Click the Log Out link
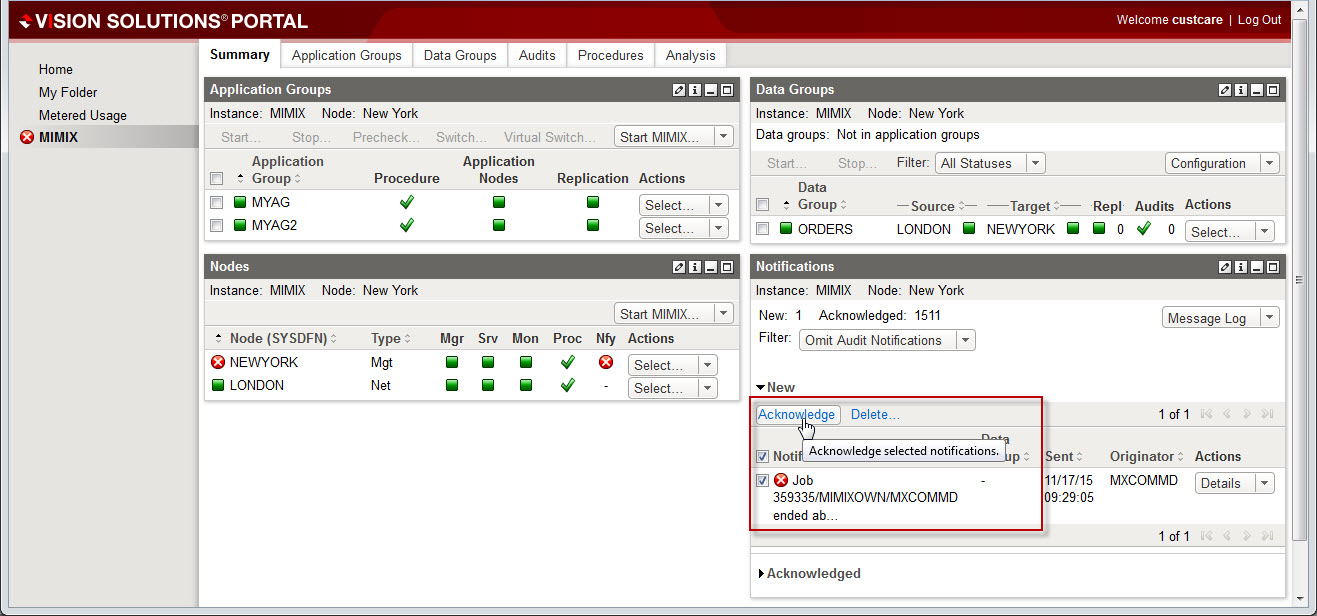Viewport: 1317px width, 616px height. click(x=1259, y=20)
